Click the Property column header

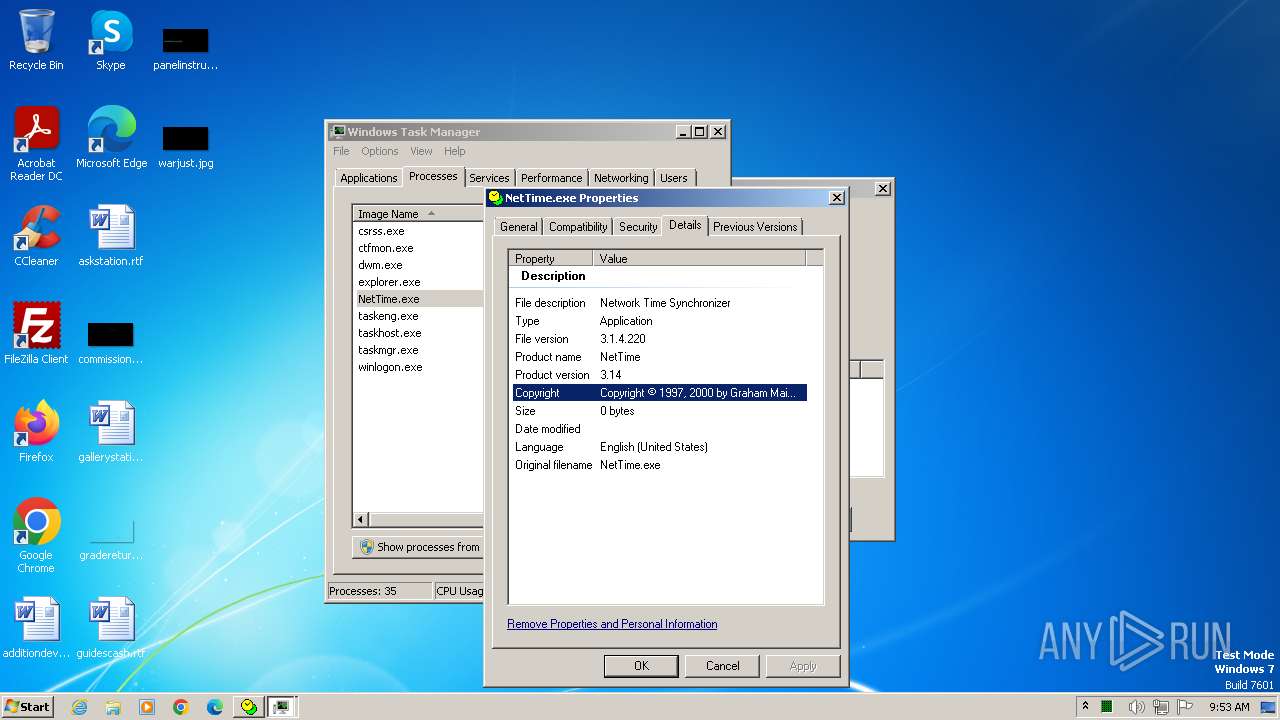(551, 258)
